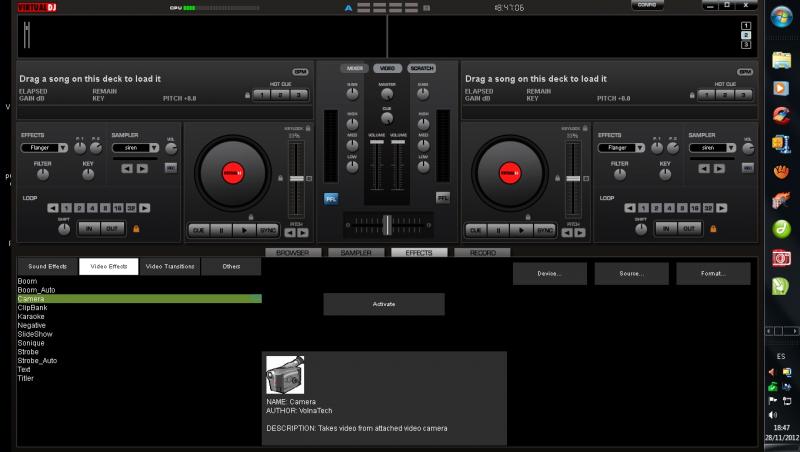Click left deck BPM button
Viewport: 800px width, 452px height.
click(x=300, y=72)
